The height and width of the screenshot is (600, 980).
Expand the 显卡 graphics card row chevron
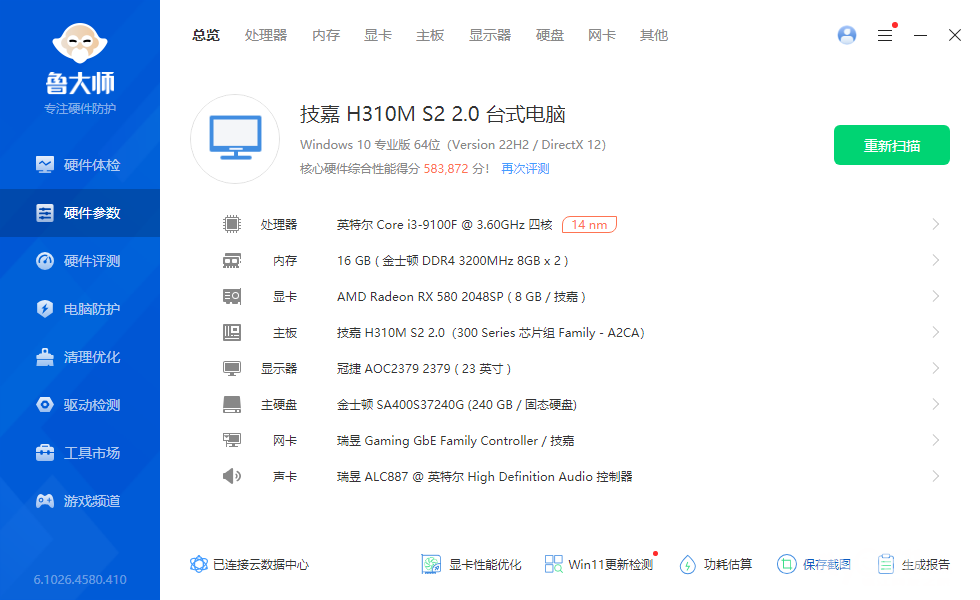pyautogui.click(x=936, y=296)
